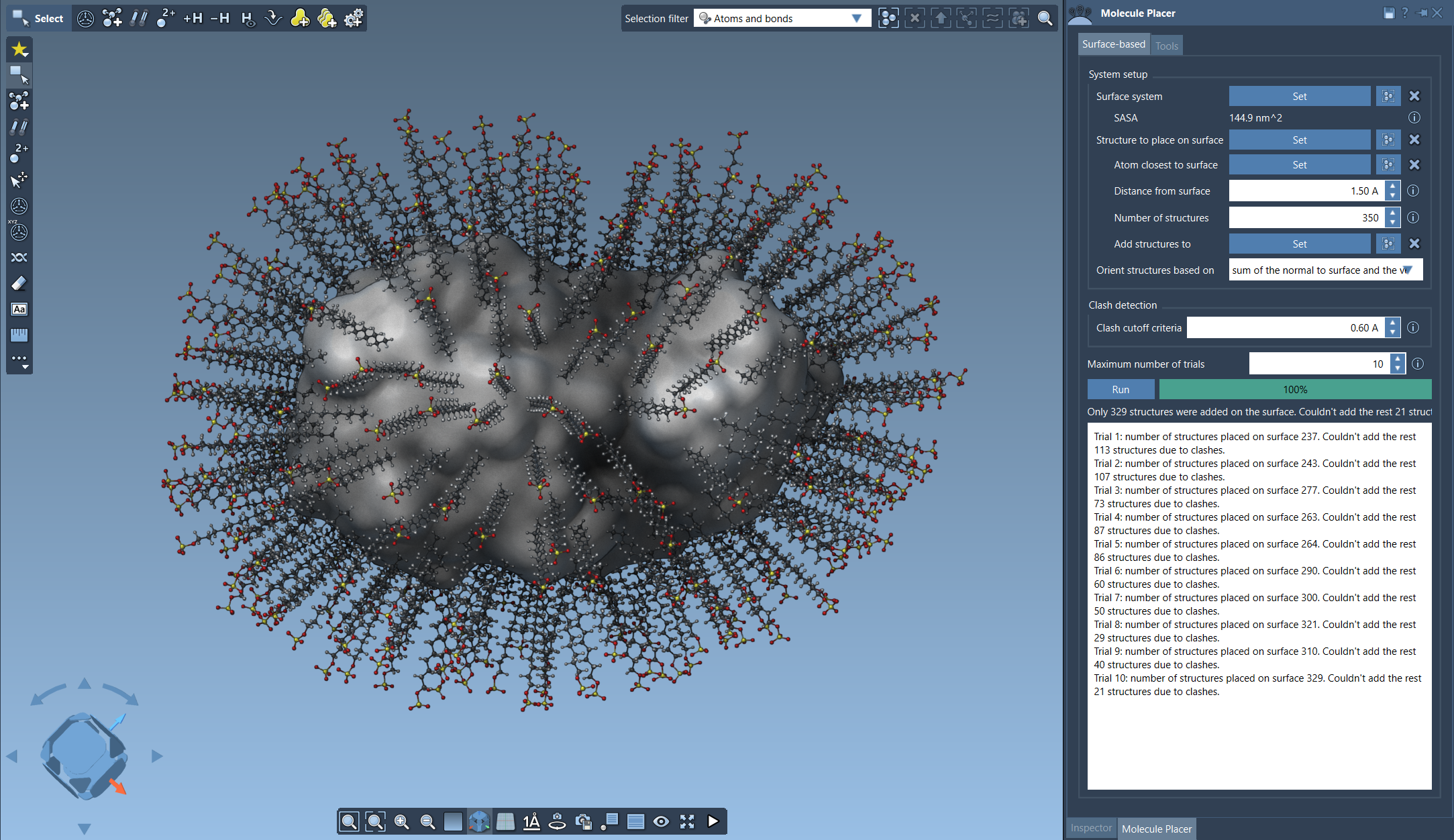
Task: Click the 100% progress bar
Action: coord(1294,389)
